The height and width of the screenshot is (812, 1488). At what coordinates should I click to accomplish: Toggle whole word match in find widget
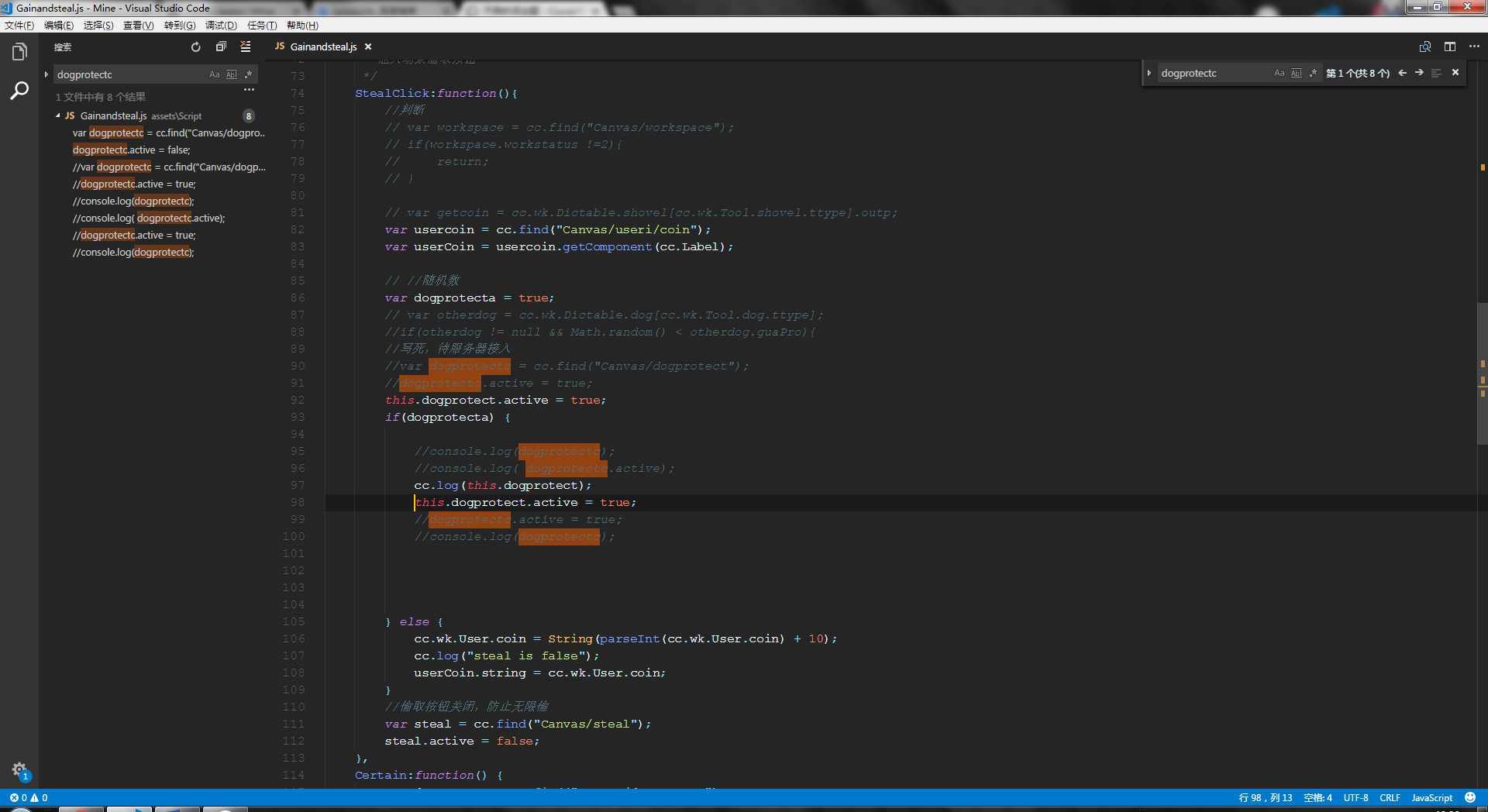point(1296,74)
